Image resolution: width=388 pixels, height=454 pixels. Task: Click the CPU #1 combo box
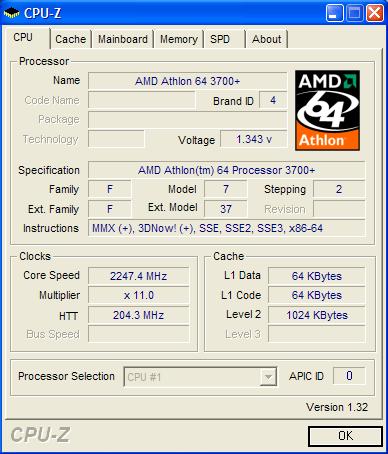(200, 377)
